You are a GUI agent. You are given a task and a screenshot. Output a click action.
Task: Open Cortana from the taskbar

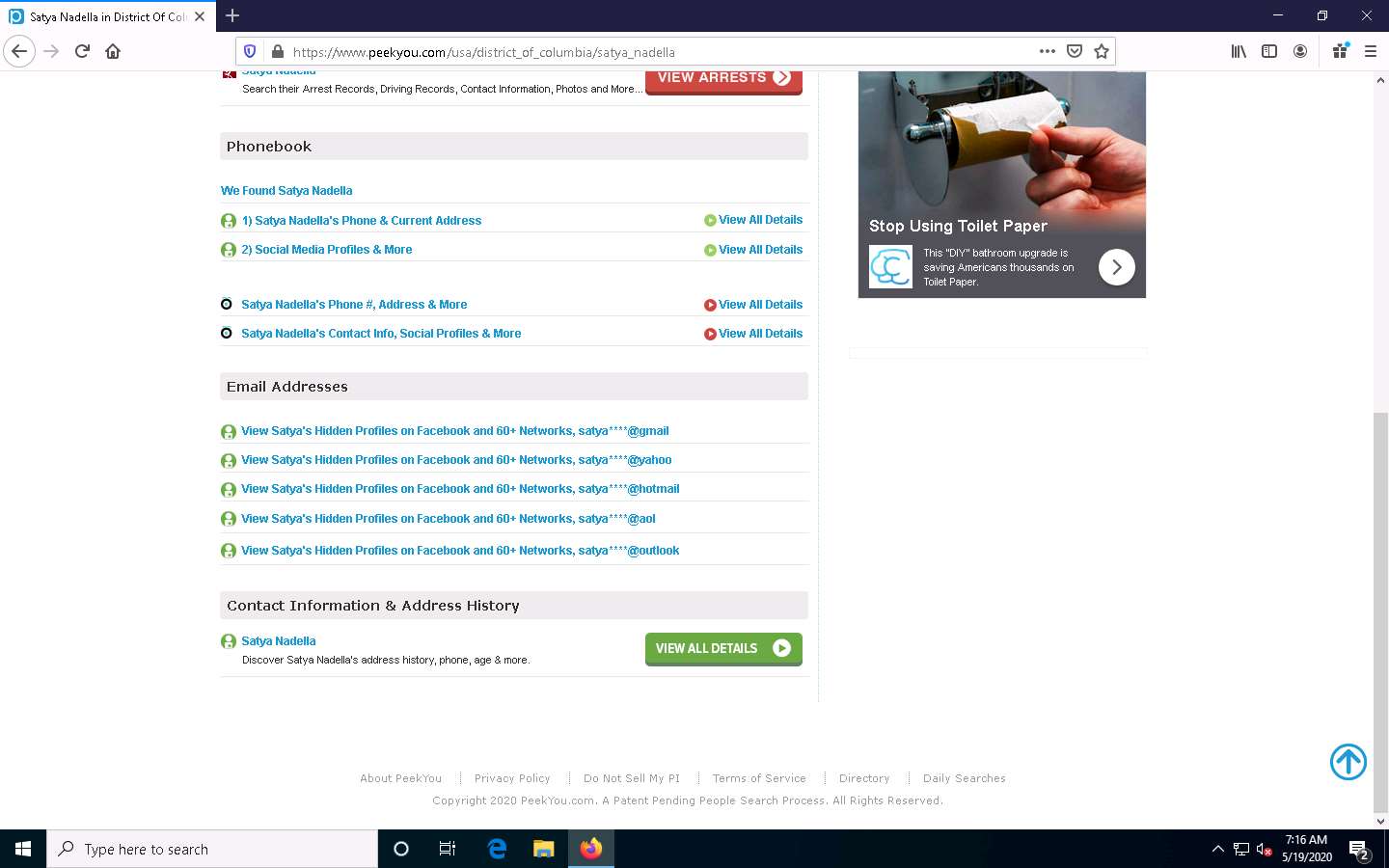point(401,849)
